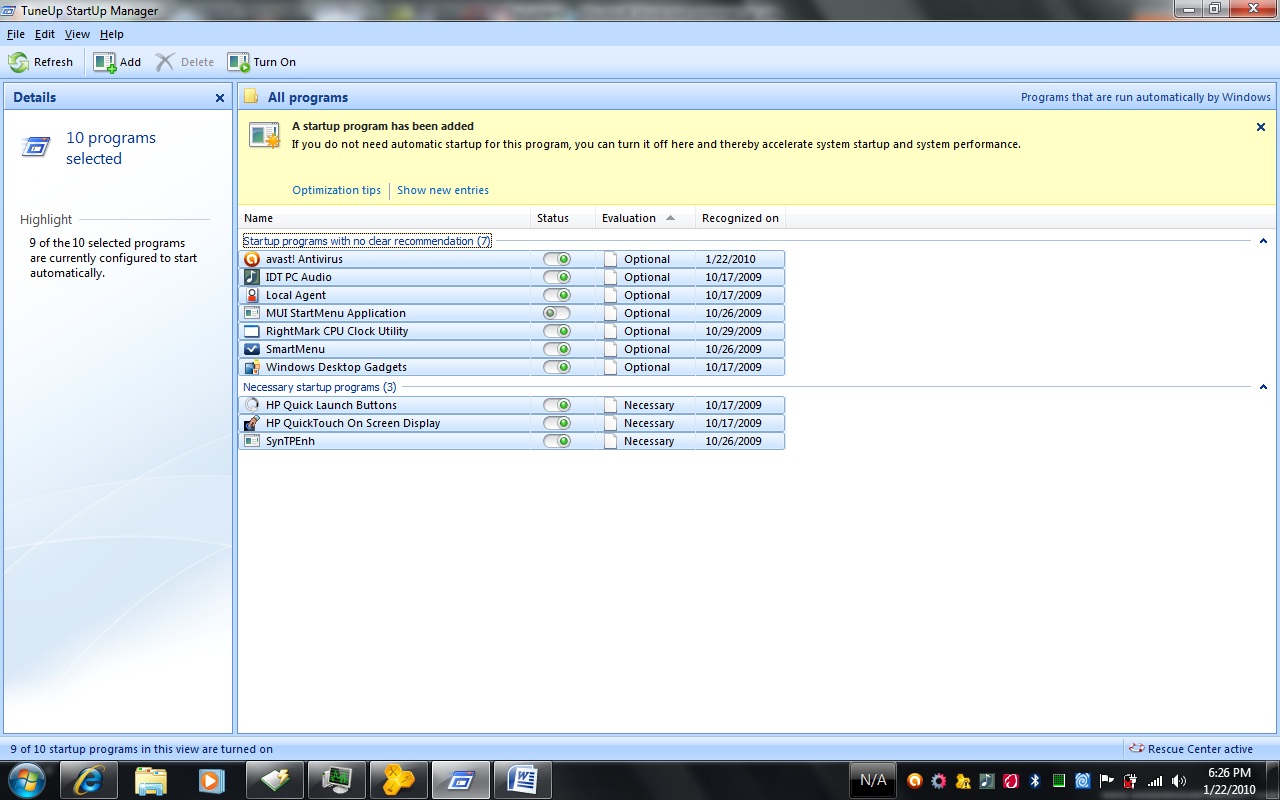Image resolution: width=1280 pixels, height=800 pixels.
Task: Collapse the no clear recommendation group
Action: coord(1263,241)
